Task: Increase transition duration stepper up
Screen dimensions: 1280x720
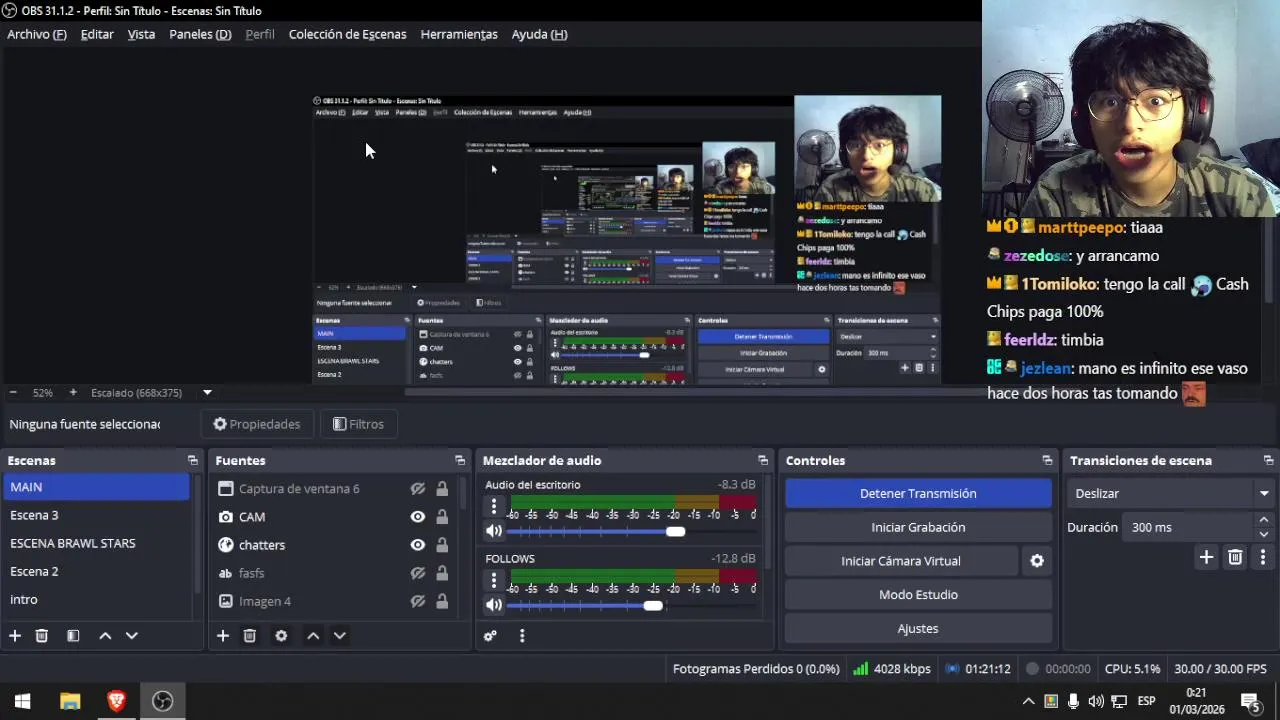Action: (x=1263, y=520)
